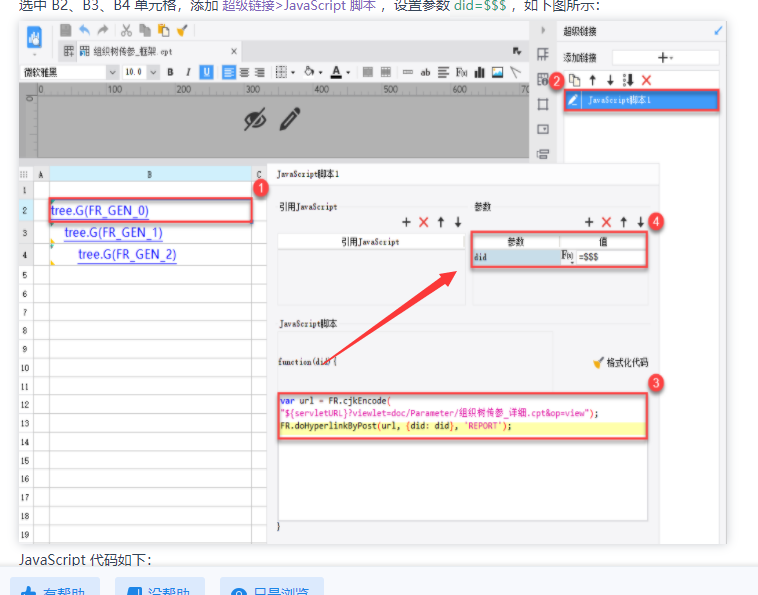The width and height of the screenshot is (758, 595).
Task: Click the format painter brush icon
Action: tap(182, 30)
